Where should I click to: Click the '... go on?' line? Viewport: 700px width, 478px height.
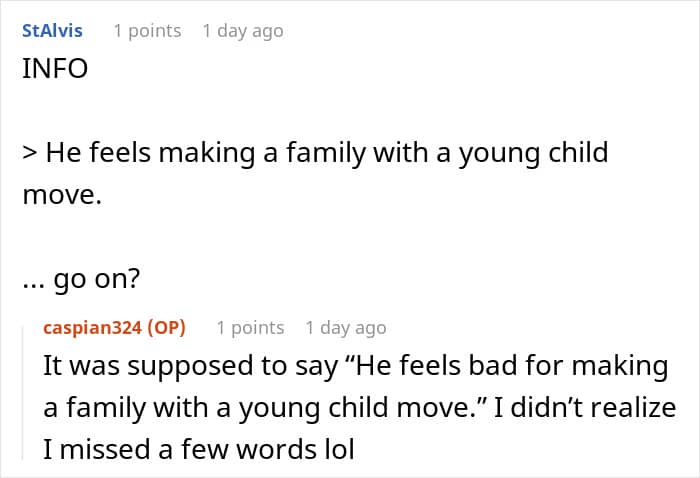(81, 279)
